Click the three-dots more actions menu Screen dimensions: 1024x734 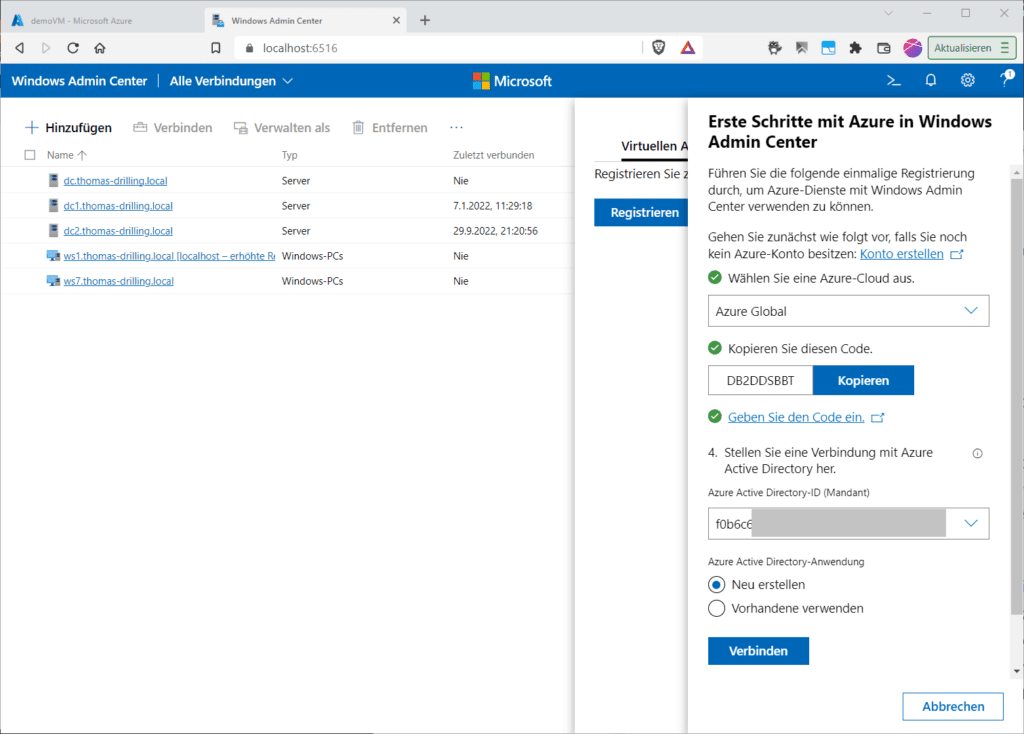coord(456,127)
